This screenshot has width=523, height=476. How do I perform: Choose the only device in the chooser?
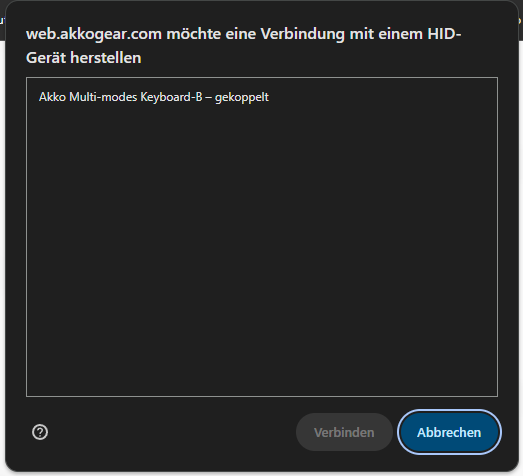click(x=262, y=97)
